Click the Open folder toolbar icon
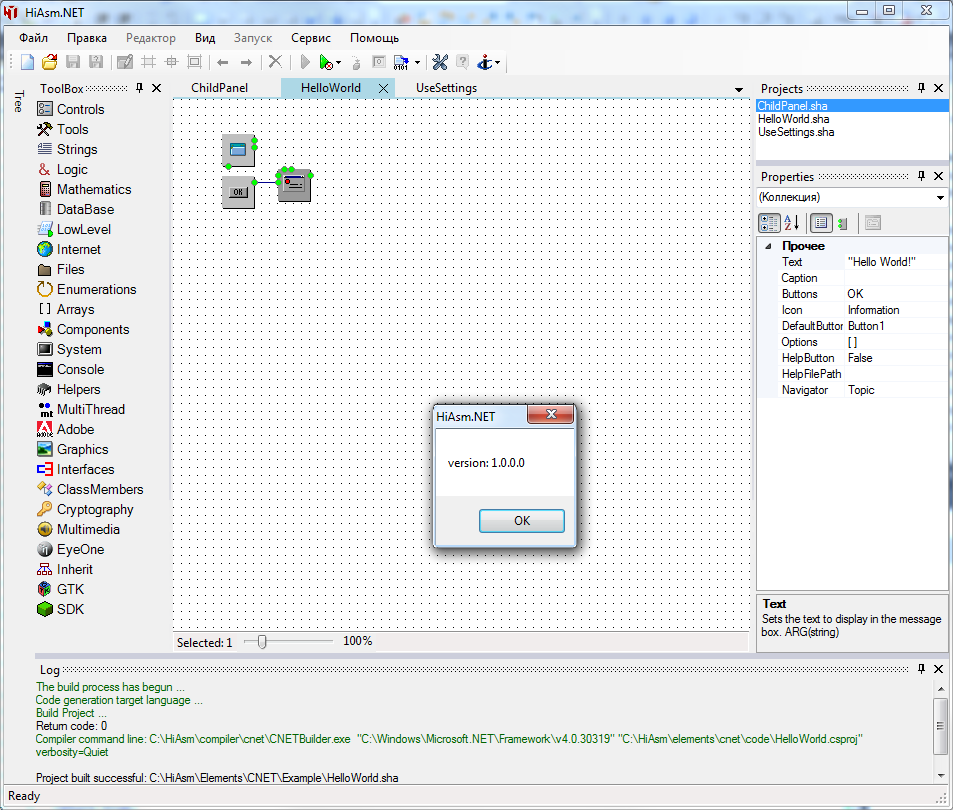 pos(50,62)
